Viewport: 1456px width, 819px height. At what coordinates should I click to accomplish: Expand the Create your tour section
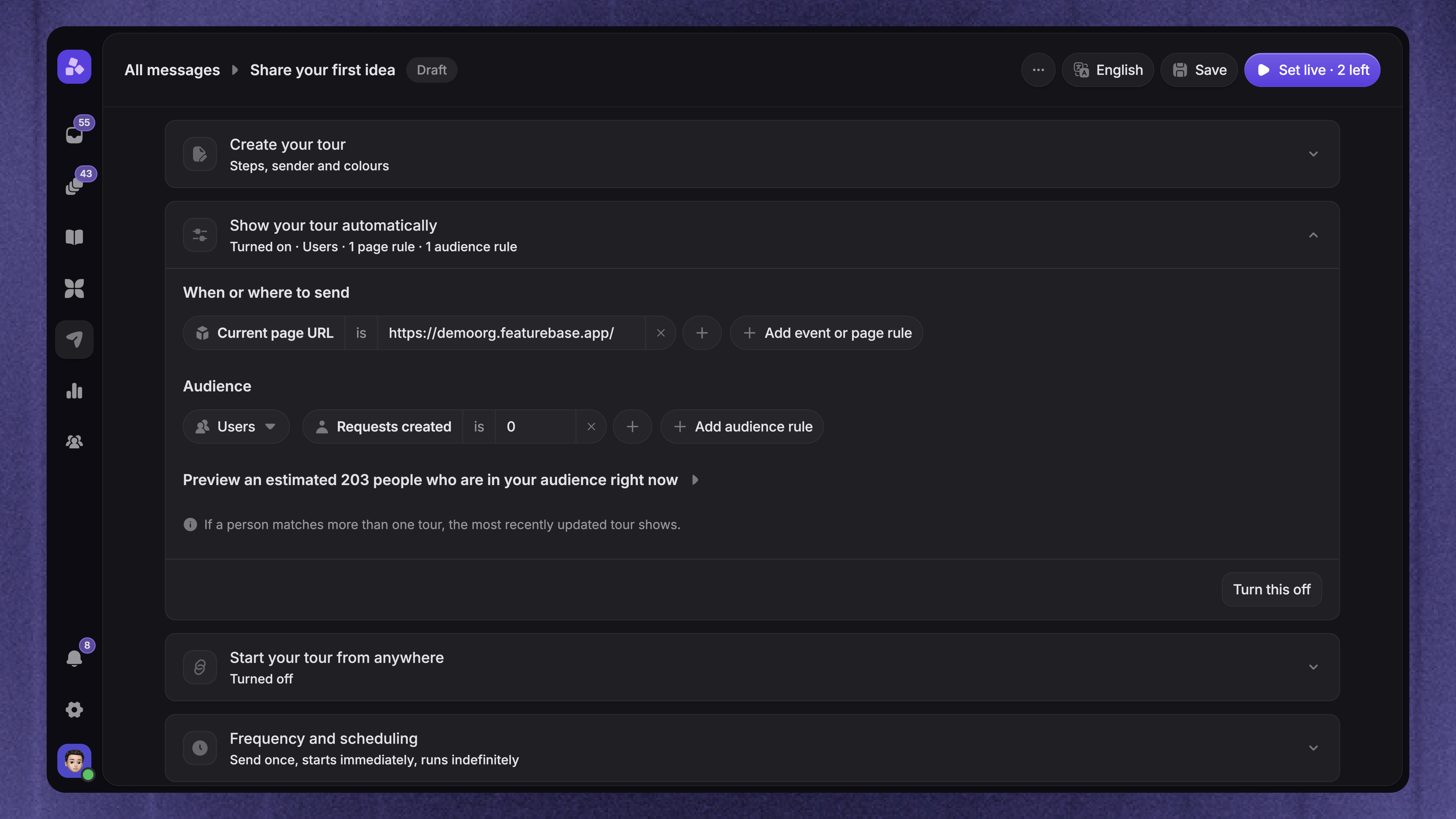pyautogui.click(x=752, y=154)
